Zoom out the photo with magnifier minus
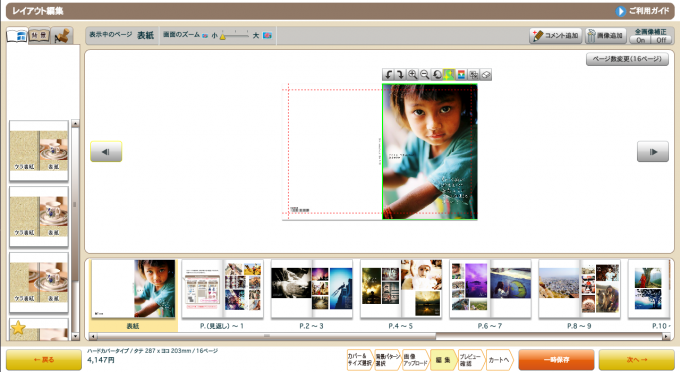 425,75
